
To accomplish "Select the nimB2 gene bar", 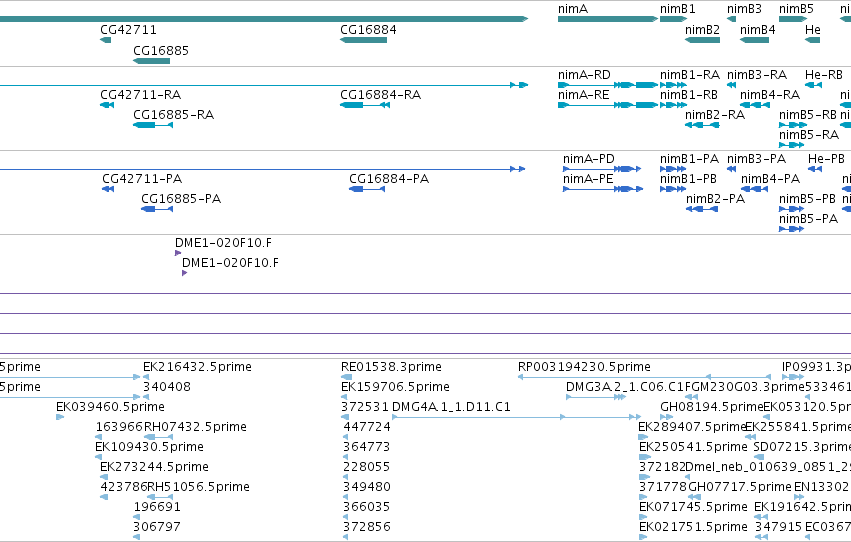I will coord(702,40).
